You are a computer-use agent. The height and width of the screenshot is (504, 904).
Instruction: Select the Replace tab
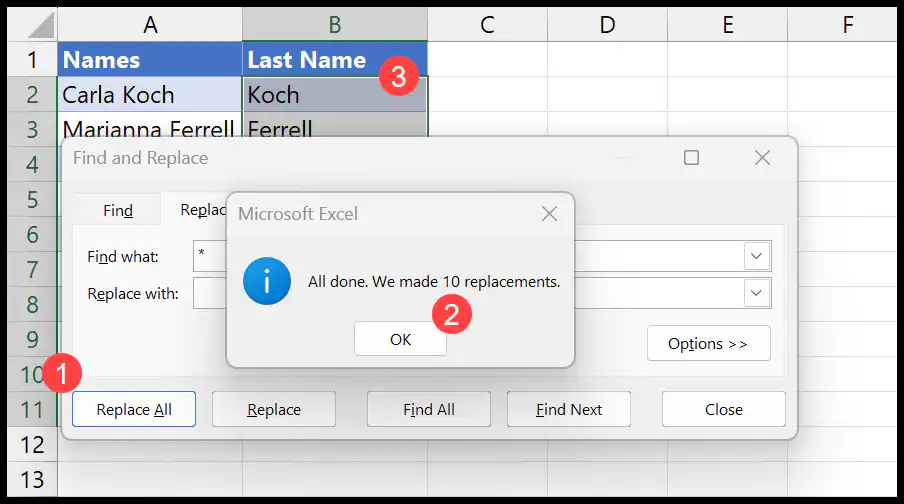[202, 210]
